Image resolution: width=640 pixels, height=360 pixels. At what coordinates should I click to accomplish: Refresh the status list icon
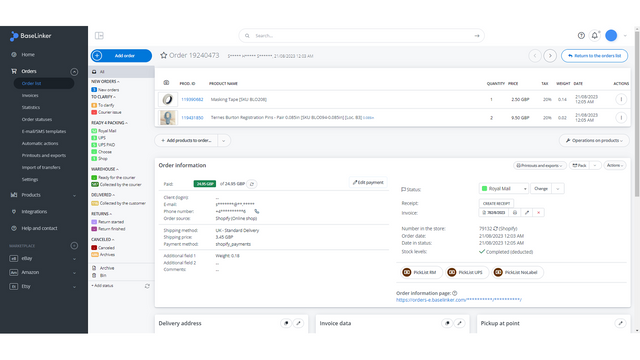[147, 286]
